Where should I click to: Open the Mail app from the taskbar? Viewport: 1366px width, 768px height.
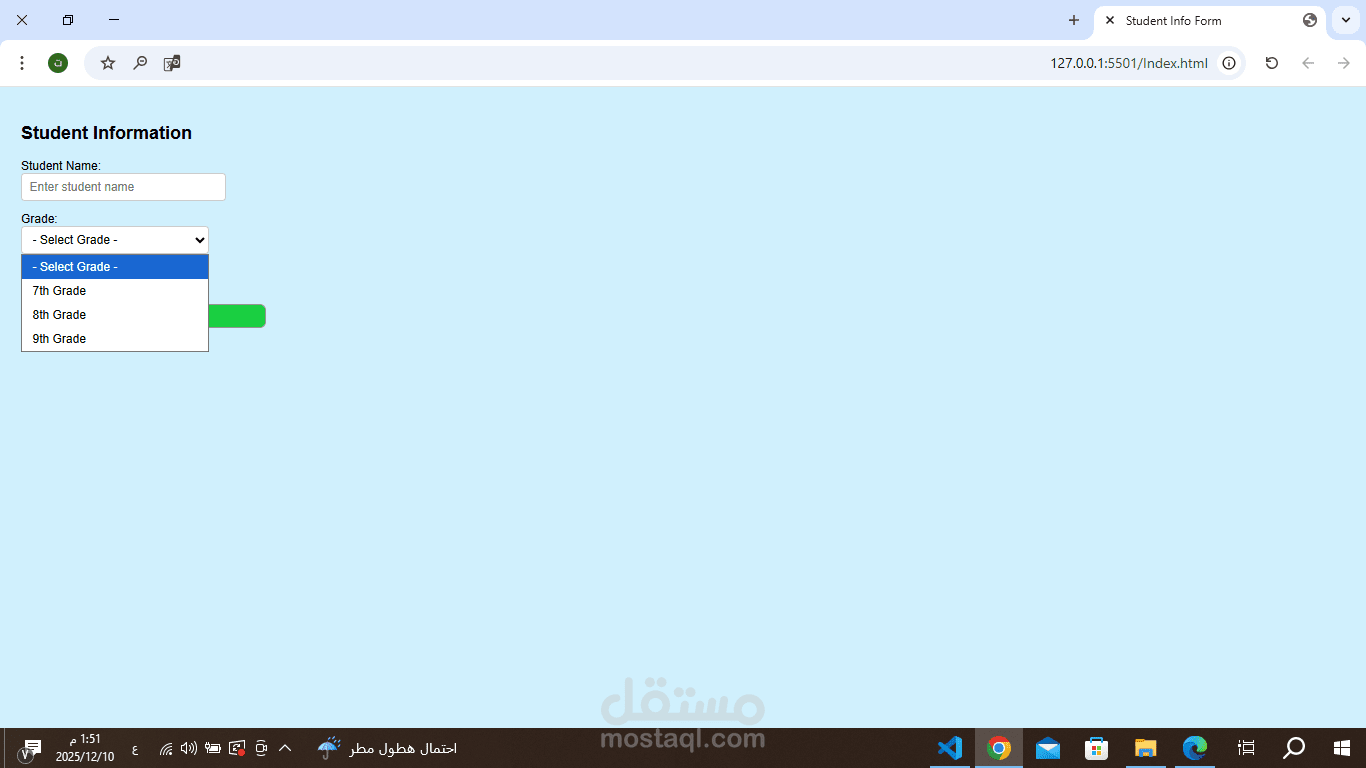(x=1048, y=748)
